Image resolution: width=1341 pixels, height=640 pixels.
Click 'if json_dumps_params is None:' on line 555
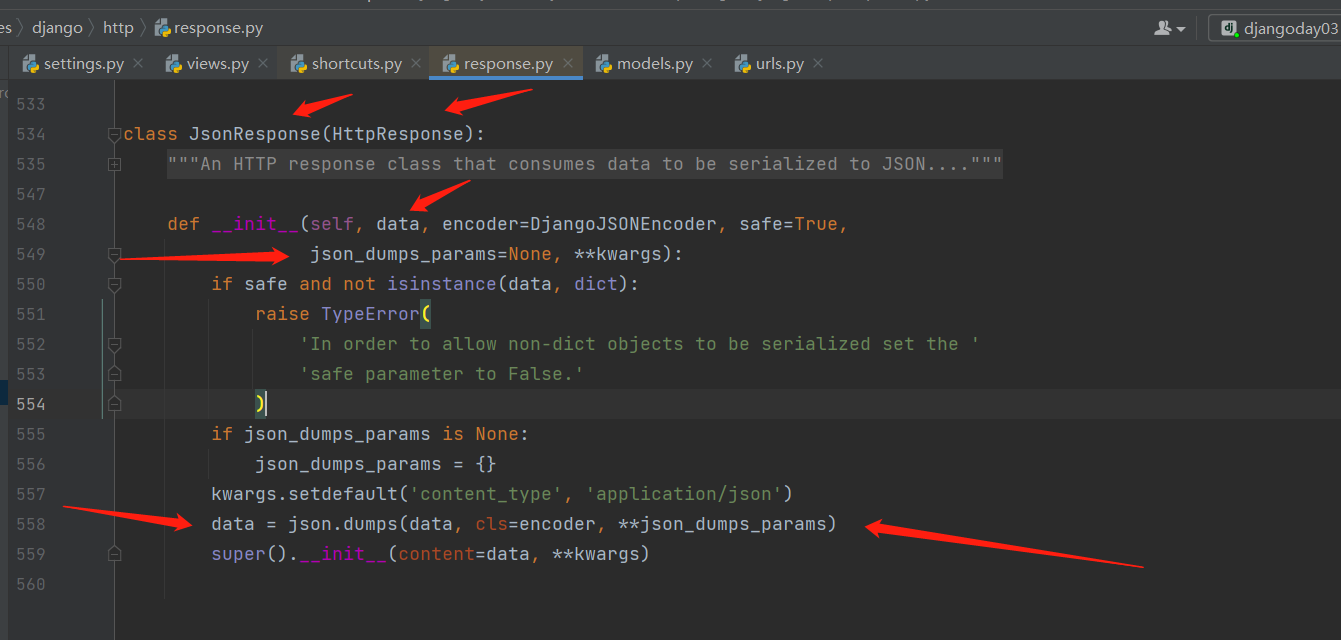(x=370, y=434)
